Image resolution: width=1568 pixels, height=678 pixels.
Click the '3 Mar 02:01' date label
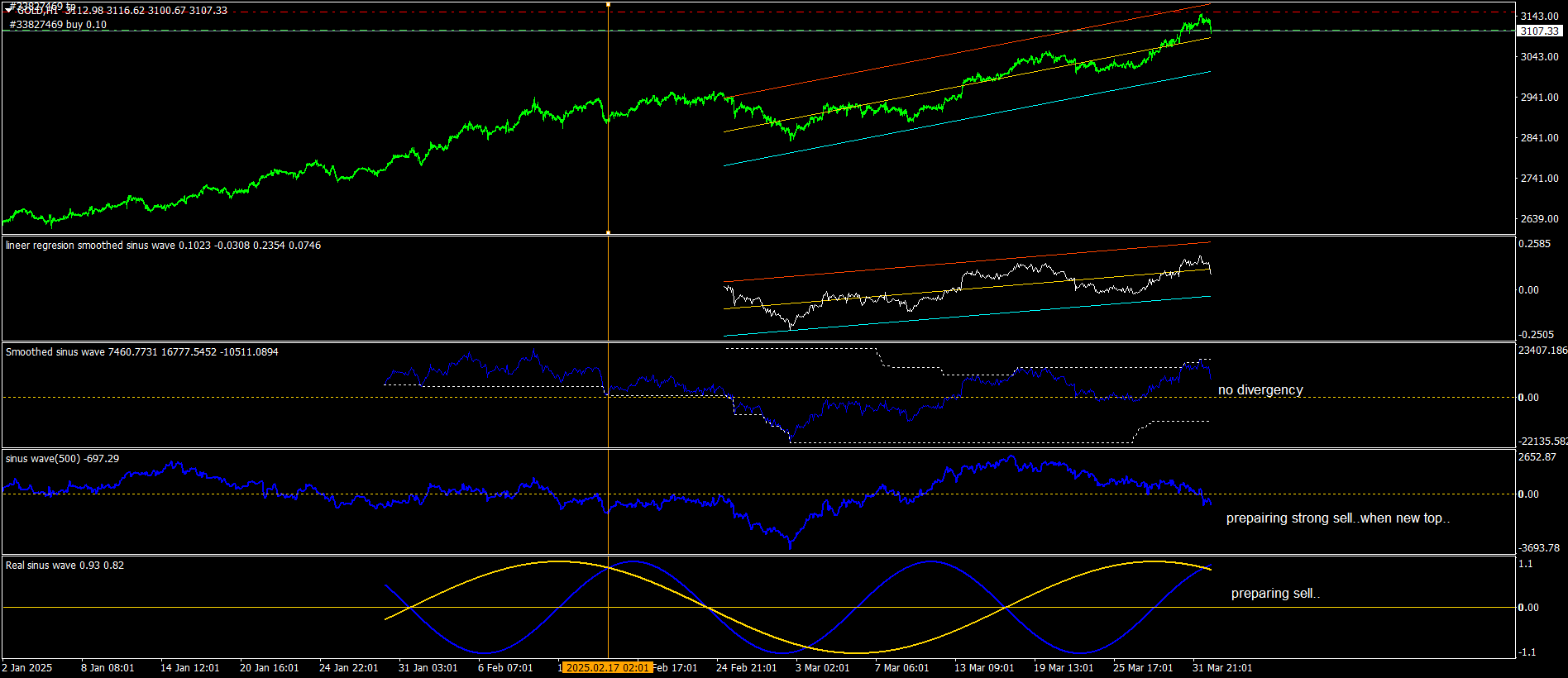[823, 668]
